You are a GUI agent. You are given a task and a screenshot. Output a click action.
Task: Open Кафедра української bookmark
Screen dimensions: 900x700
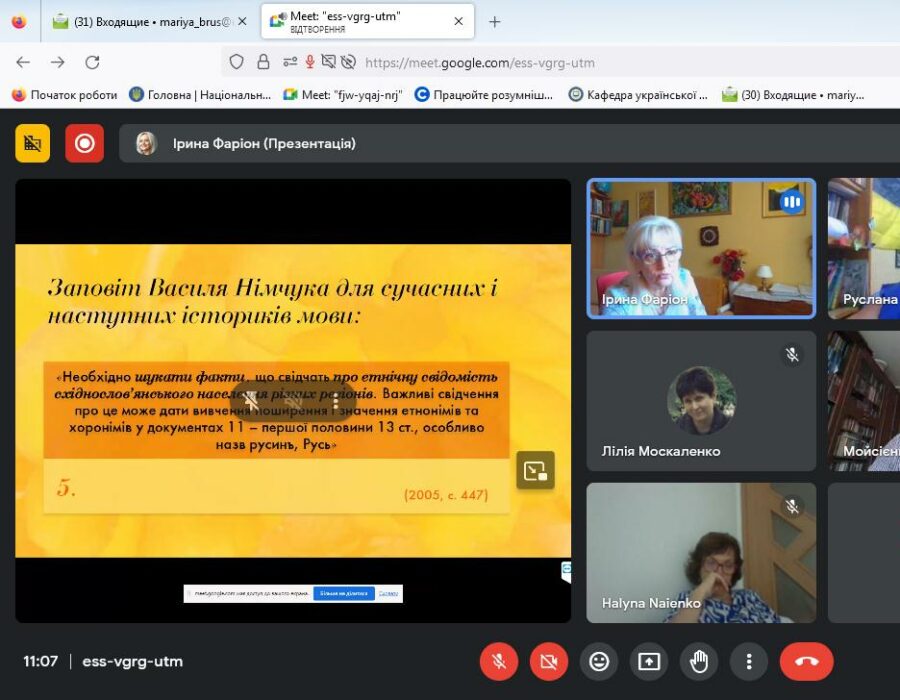click(x=638, y=95)
